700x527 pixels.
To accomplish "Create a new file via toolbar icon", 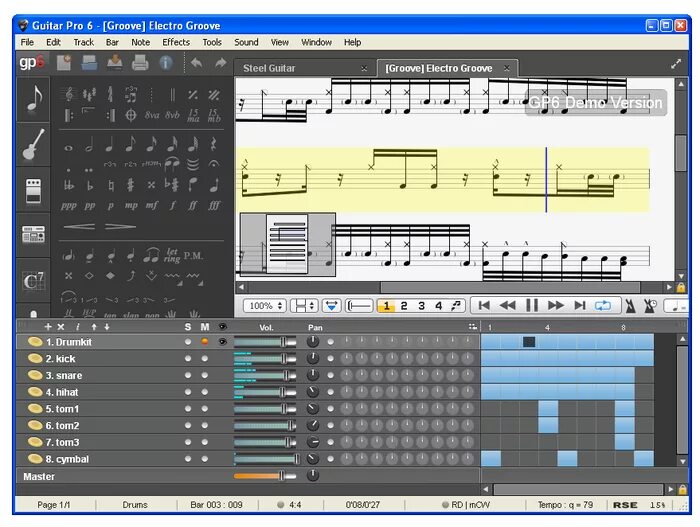I will click(64, 63).
